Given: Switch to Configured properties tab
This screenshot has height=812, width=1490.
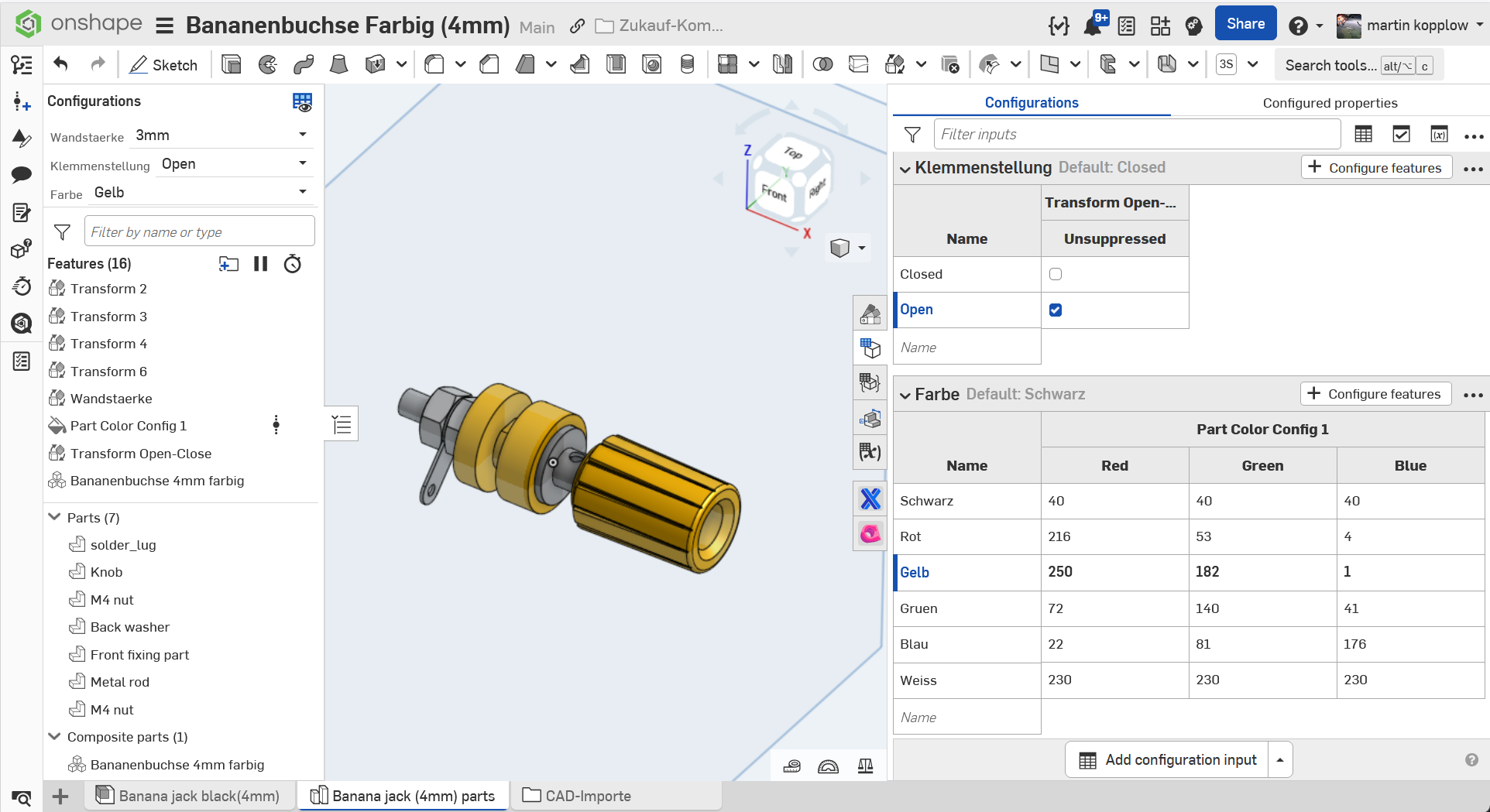Looking at the screenshot, I should 1330,103.
